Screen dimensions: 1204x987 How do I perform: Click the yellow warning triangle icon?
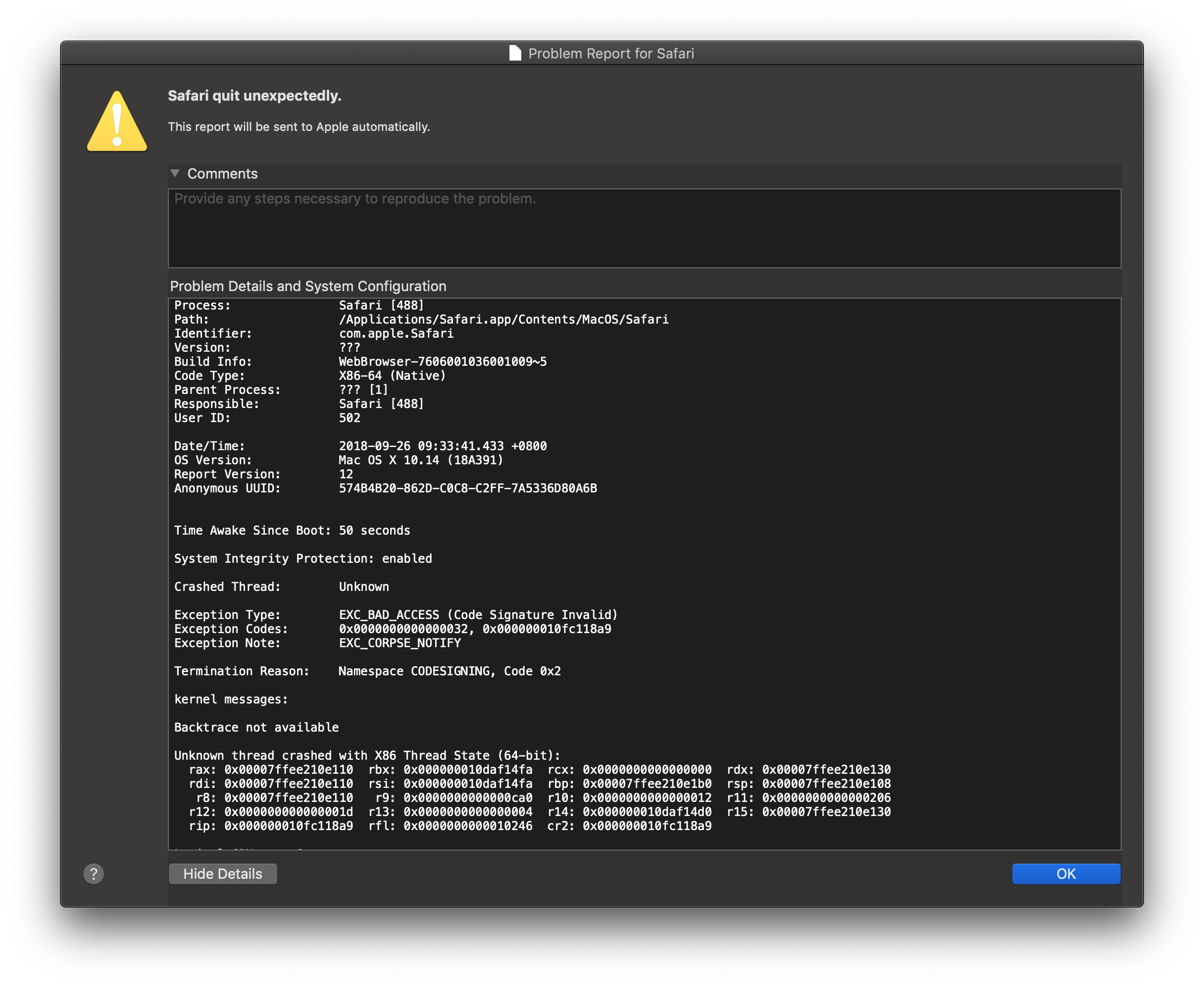coord(117,123)
